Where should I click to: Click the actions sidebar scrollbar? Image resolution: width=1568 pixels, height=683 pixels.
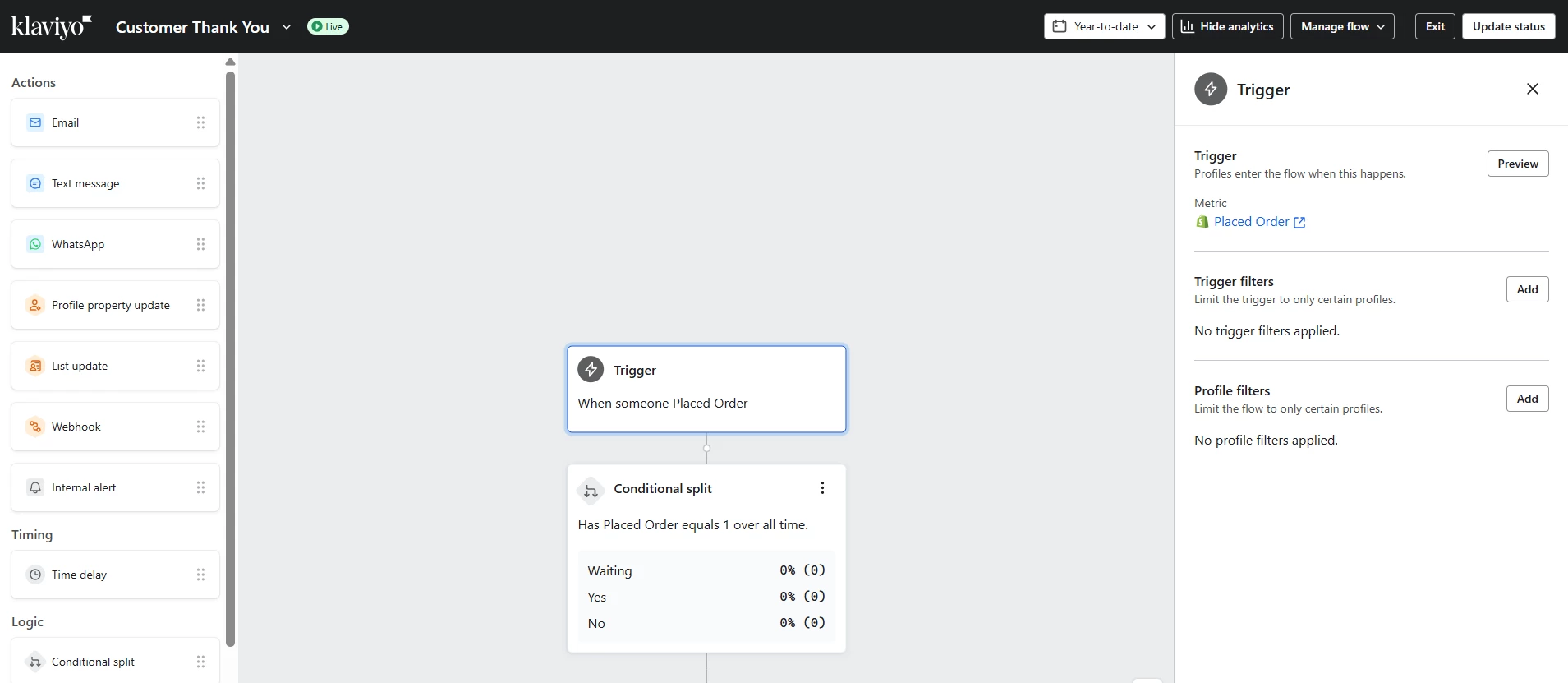click(231, 358)
